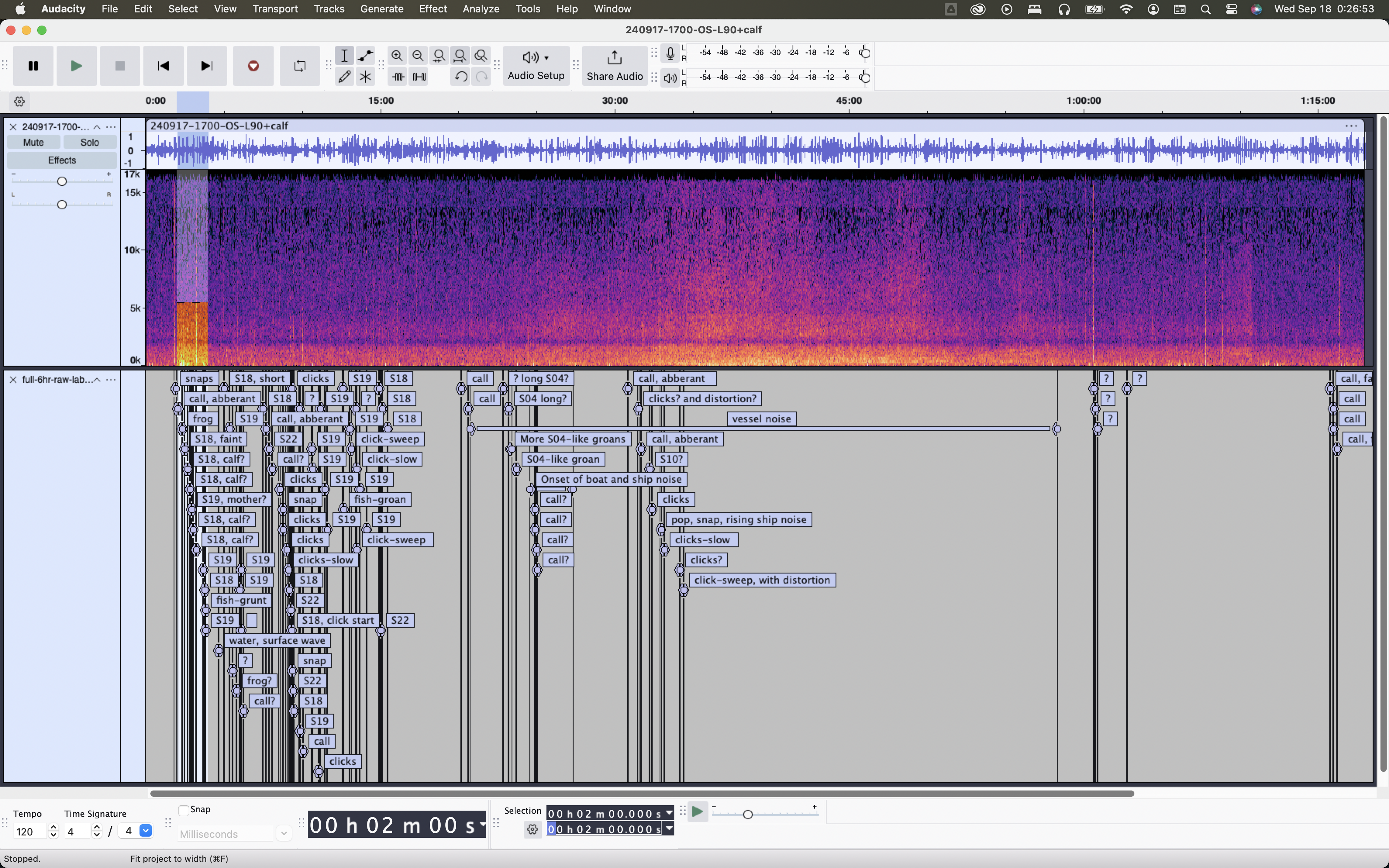Open the Generate menu

pyautogui.click(x=382, y=9)
